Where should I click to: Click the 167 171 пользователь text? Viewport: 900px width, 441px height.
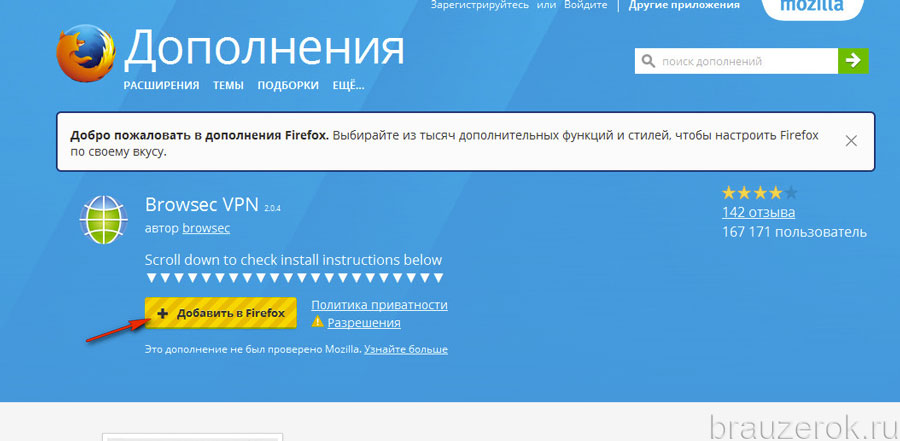pyautogui.click(x=794, y=232)
